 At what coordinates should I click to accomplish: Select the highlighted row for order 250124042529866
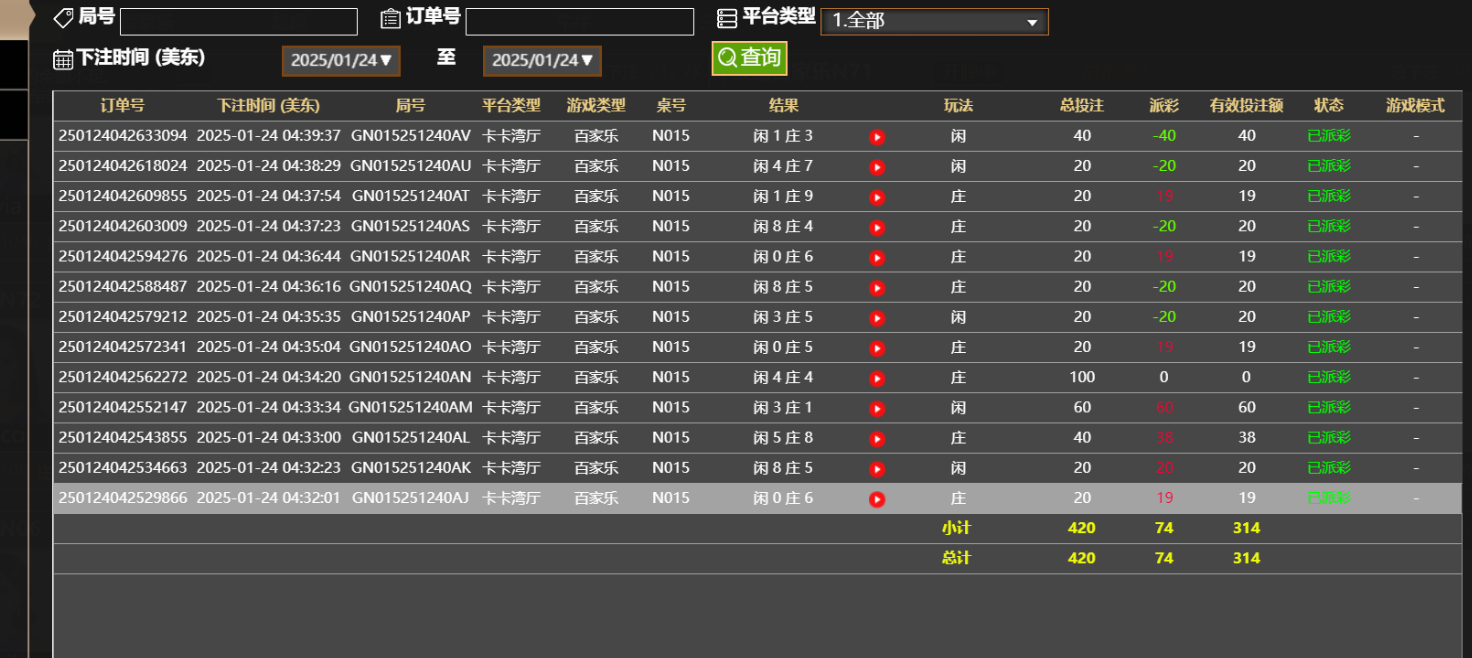click(400, 497)
